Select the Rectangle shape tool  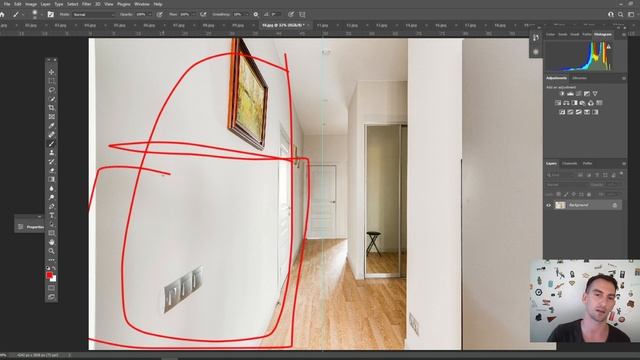(51, 233)
